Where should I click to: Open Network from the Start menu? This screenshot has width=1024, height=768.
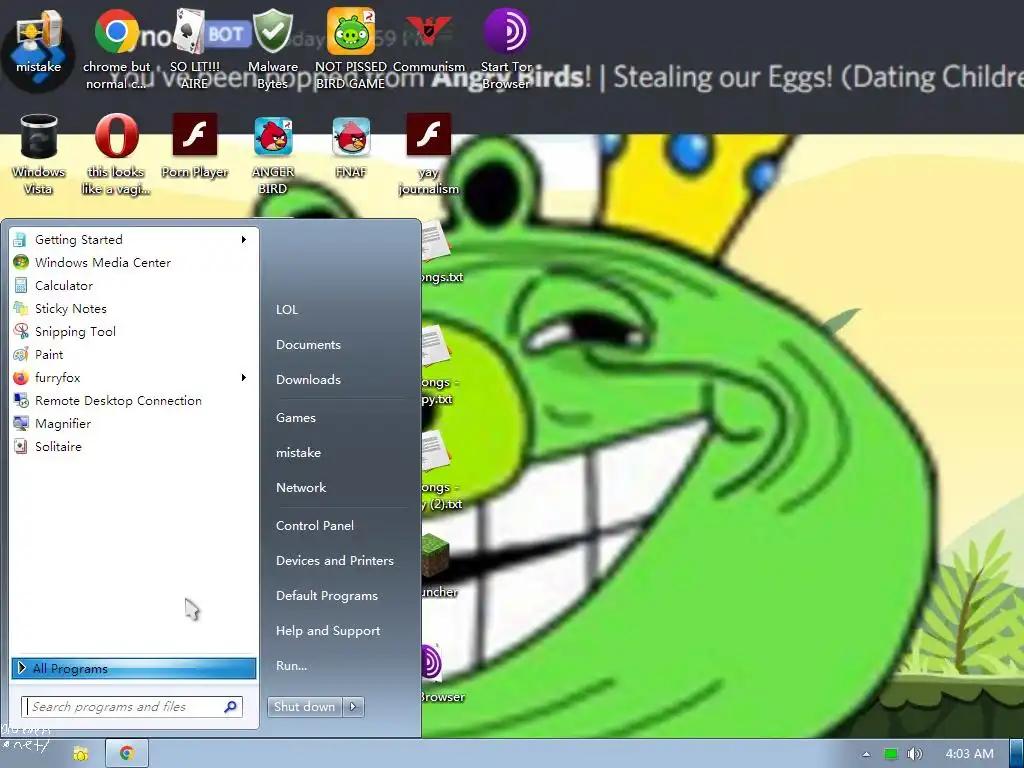pos(301,488)
